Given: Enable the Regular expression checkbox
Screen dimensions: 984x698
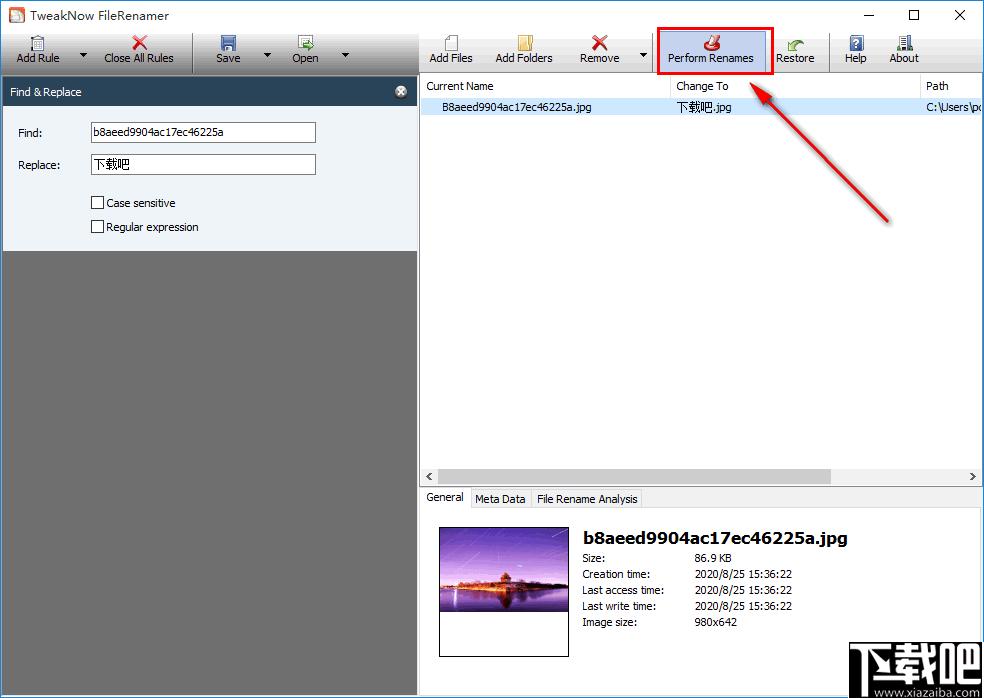Looking at the screenshot, I should pyautogui.click(x=97, y=227).
